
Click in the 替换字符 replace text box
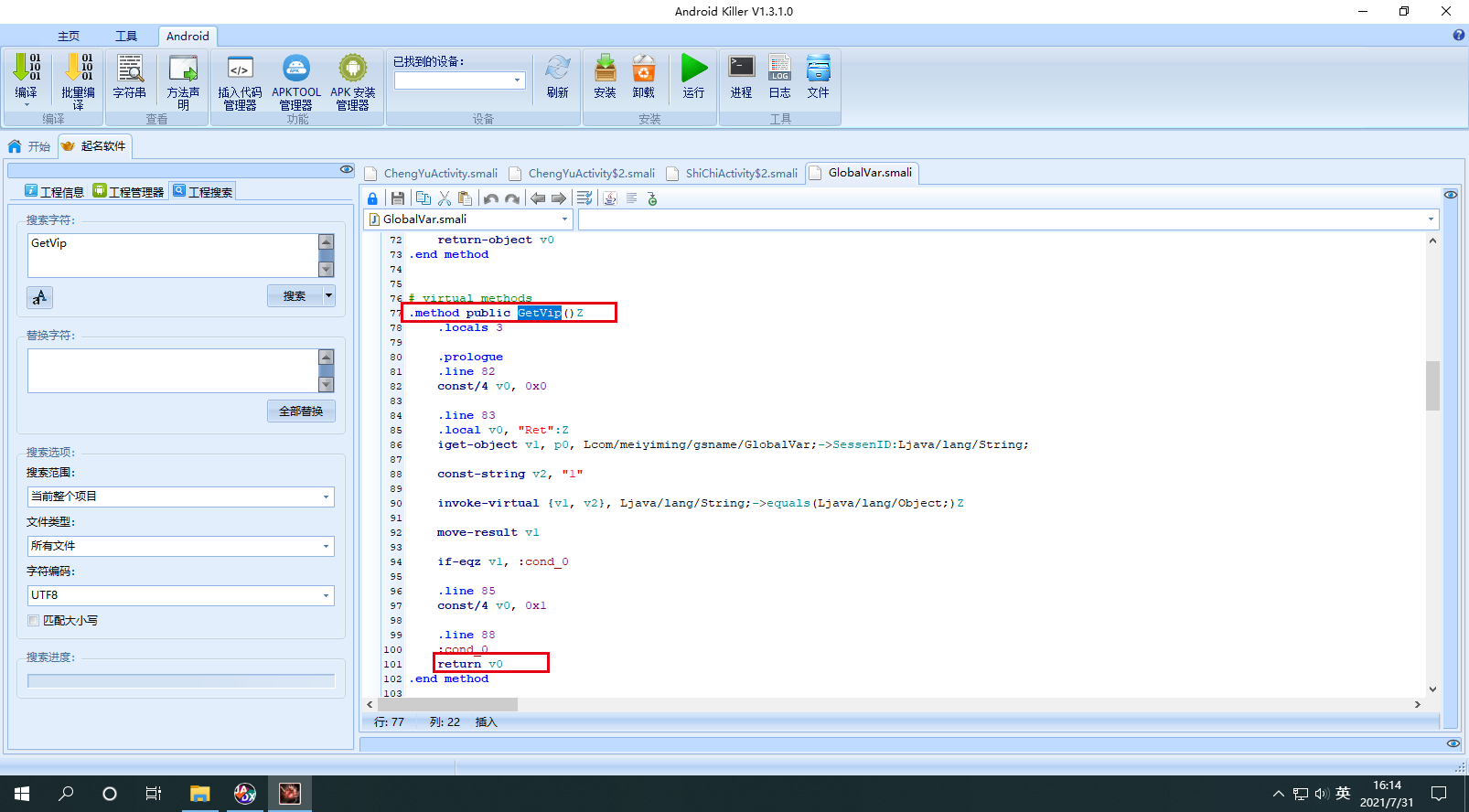pyautogui.click(x=173, y=370)
